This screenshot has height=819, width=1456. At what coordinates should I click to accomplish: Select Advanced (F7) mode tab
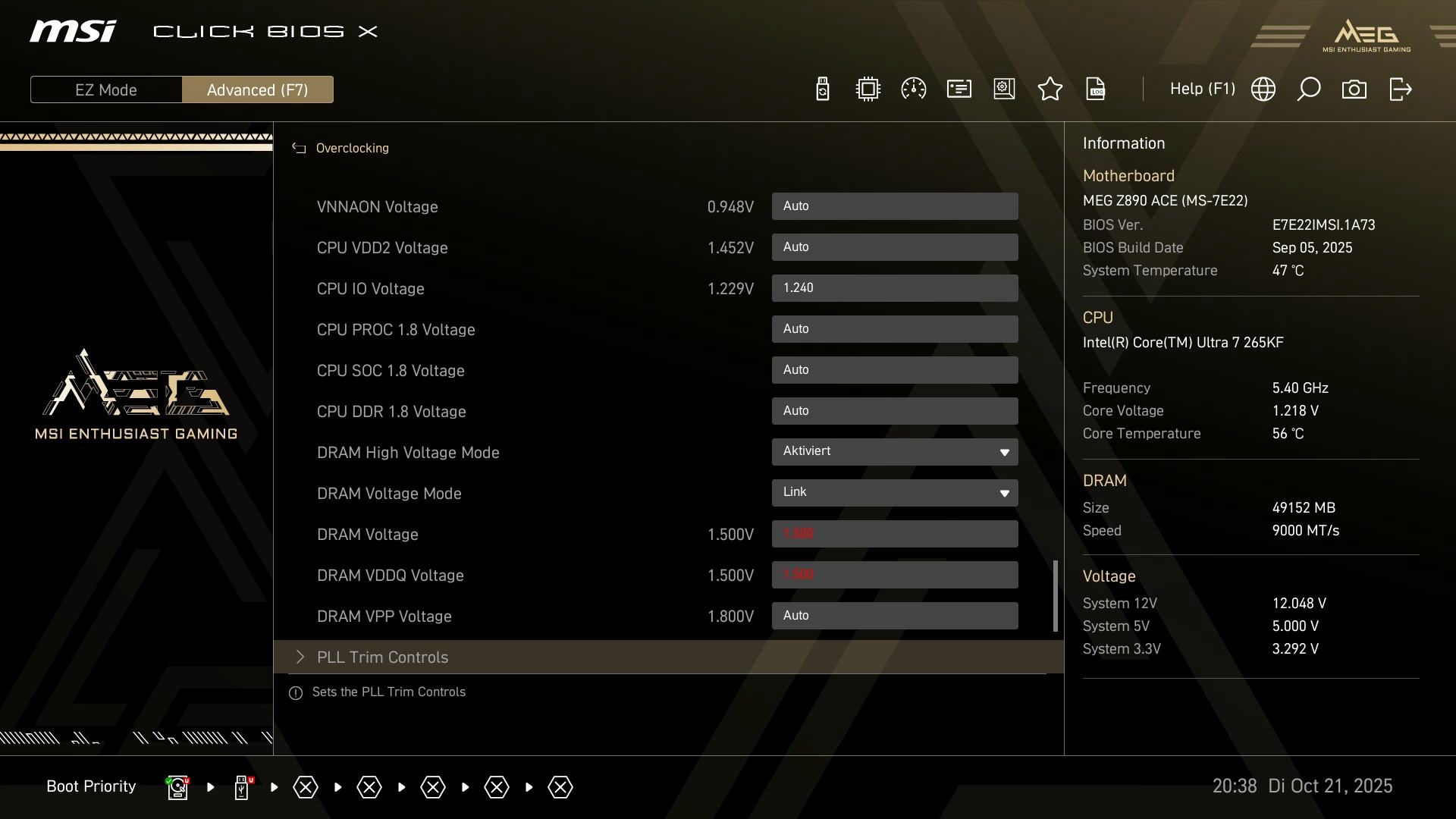pos(257,89)
